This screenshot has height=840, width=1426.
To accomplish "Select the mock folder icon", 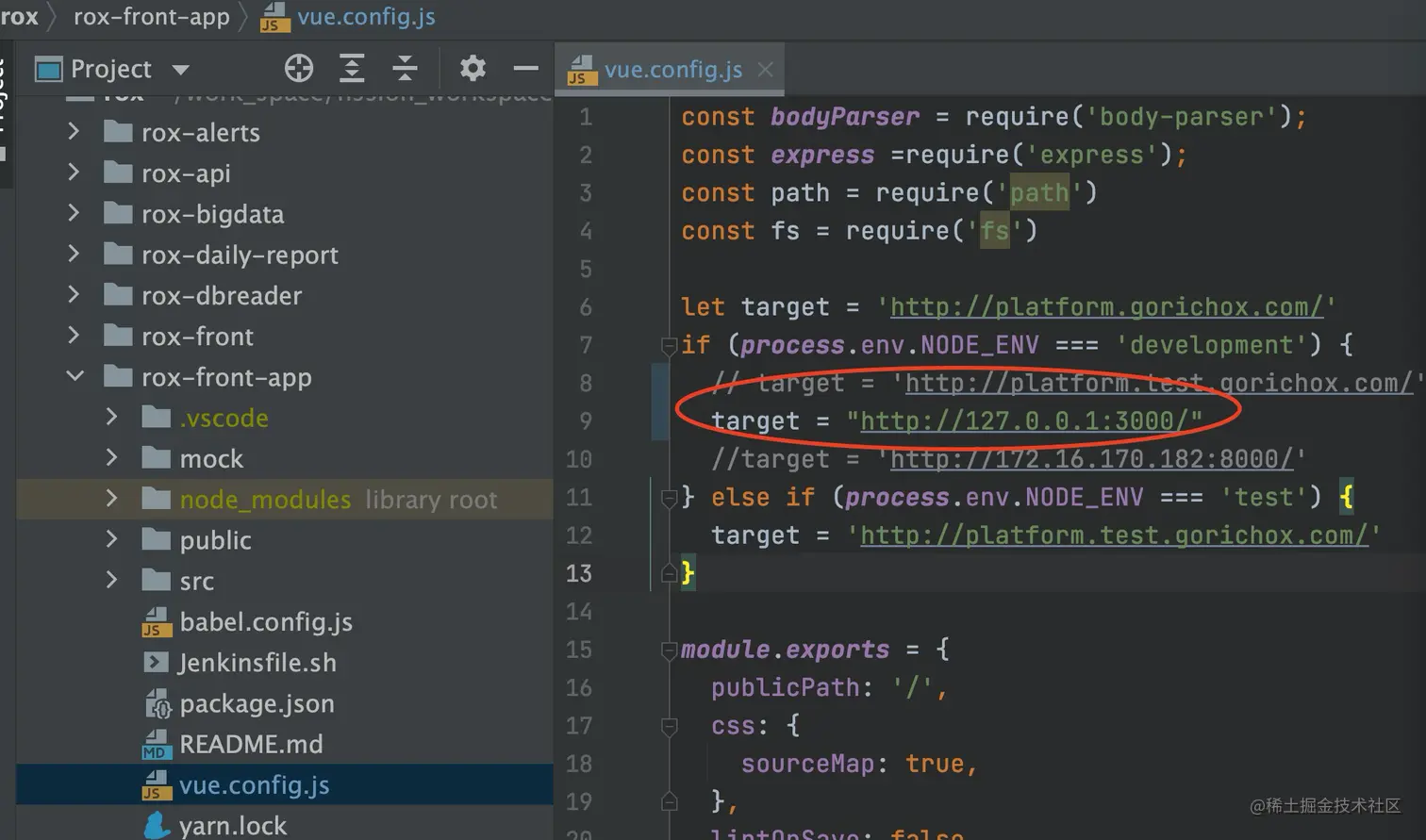I will coord(156,457).
